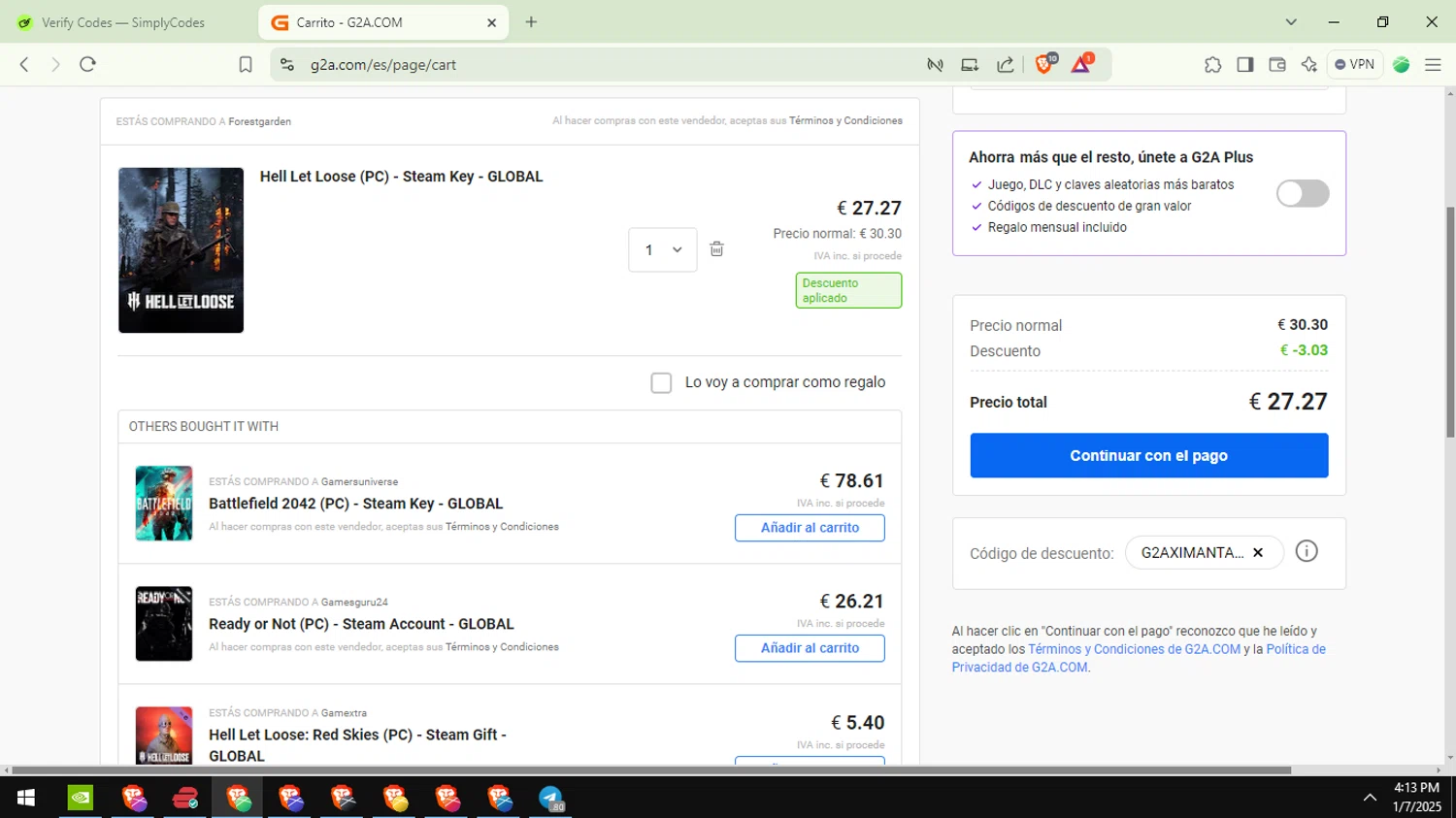Click the muted autoplay icon in address bar
Viewport: 1456px width, 818px height.
click(x=935, y=64)
